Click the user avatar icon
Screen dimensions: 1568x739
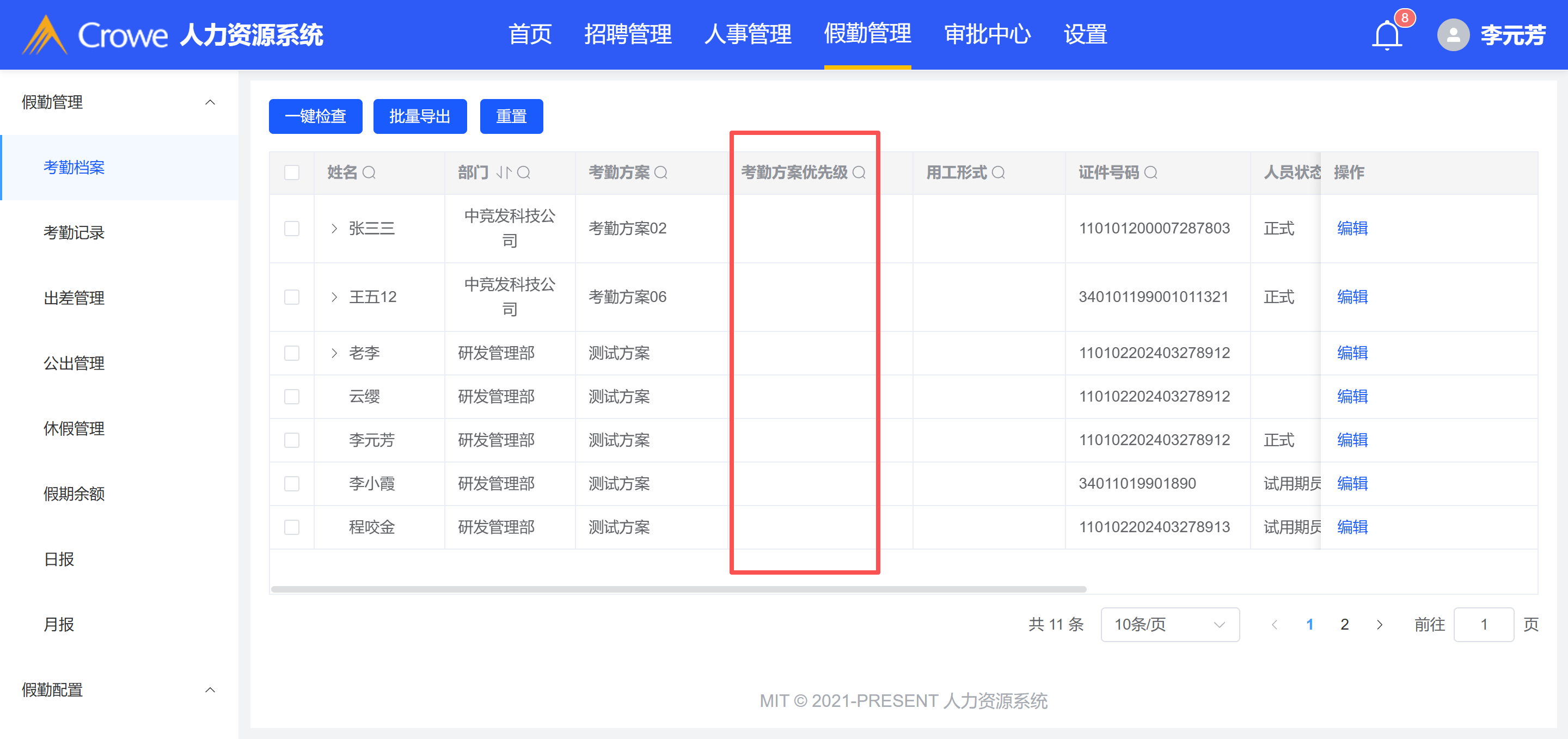[x=1453, y=35]
